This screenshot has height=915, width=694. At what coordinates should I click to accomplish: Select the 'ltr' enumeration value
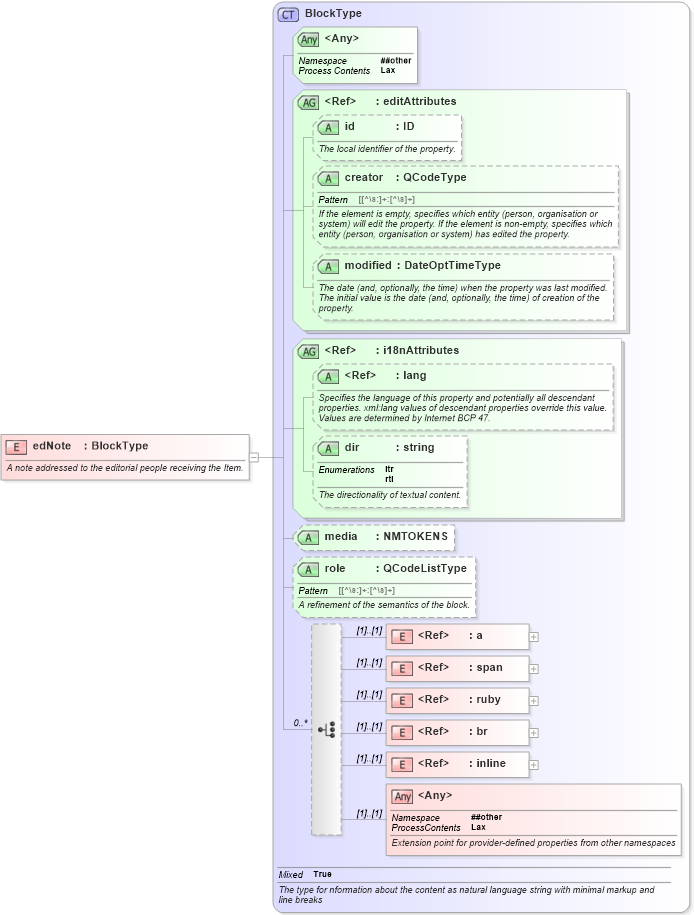point(389,469)
